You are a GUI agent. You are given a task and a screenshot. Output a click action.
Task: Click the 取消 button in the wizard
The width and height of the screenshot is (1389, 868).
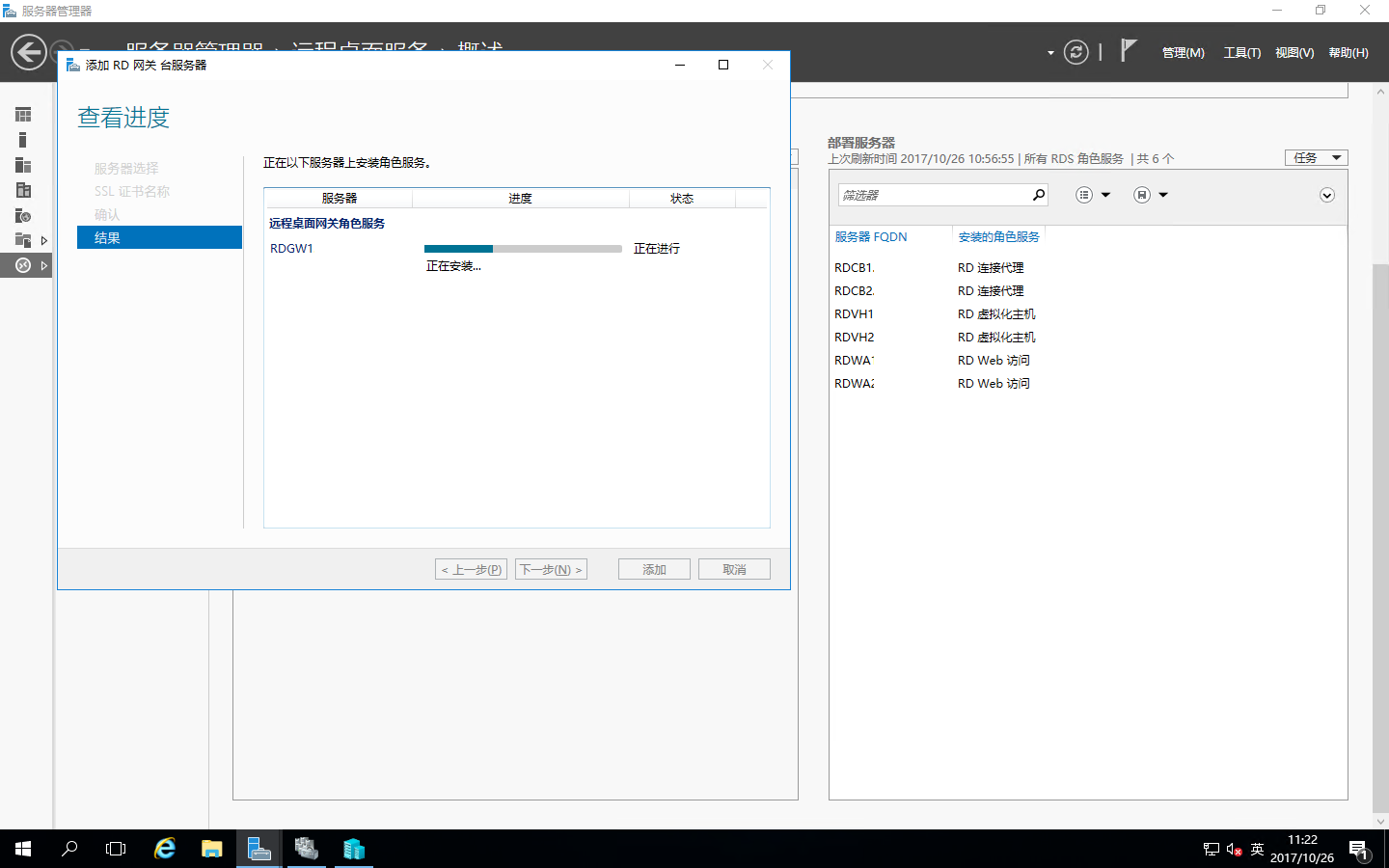(x=734, y=569)
